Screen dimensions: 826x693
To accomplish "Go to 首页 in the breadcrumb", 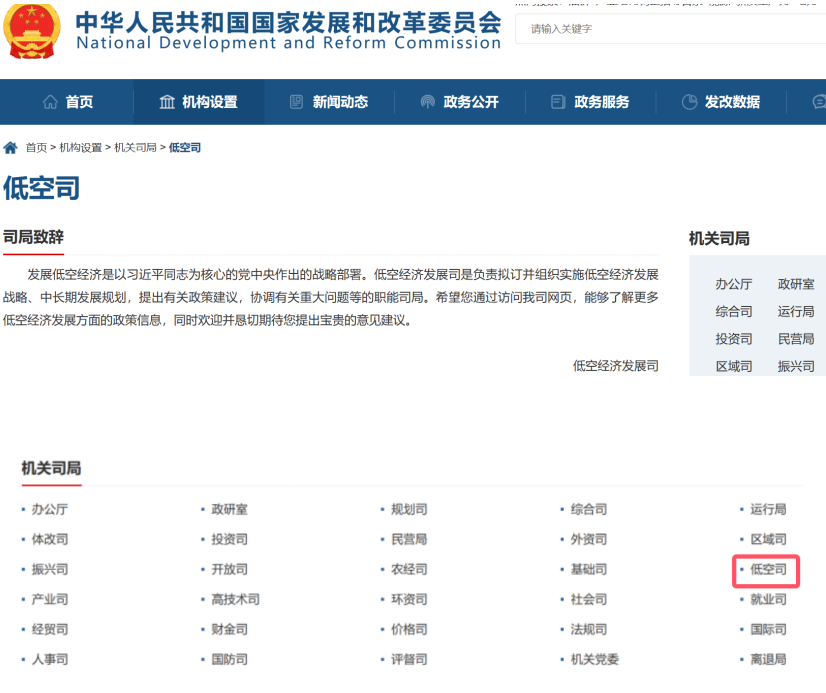I will (x=36, y=147).
